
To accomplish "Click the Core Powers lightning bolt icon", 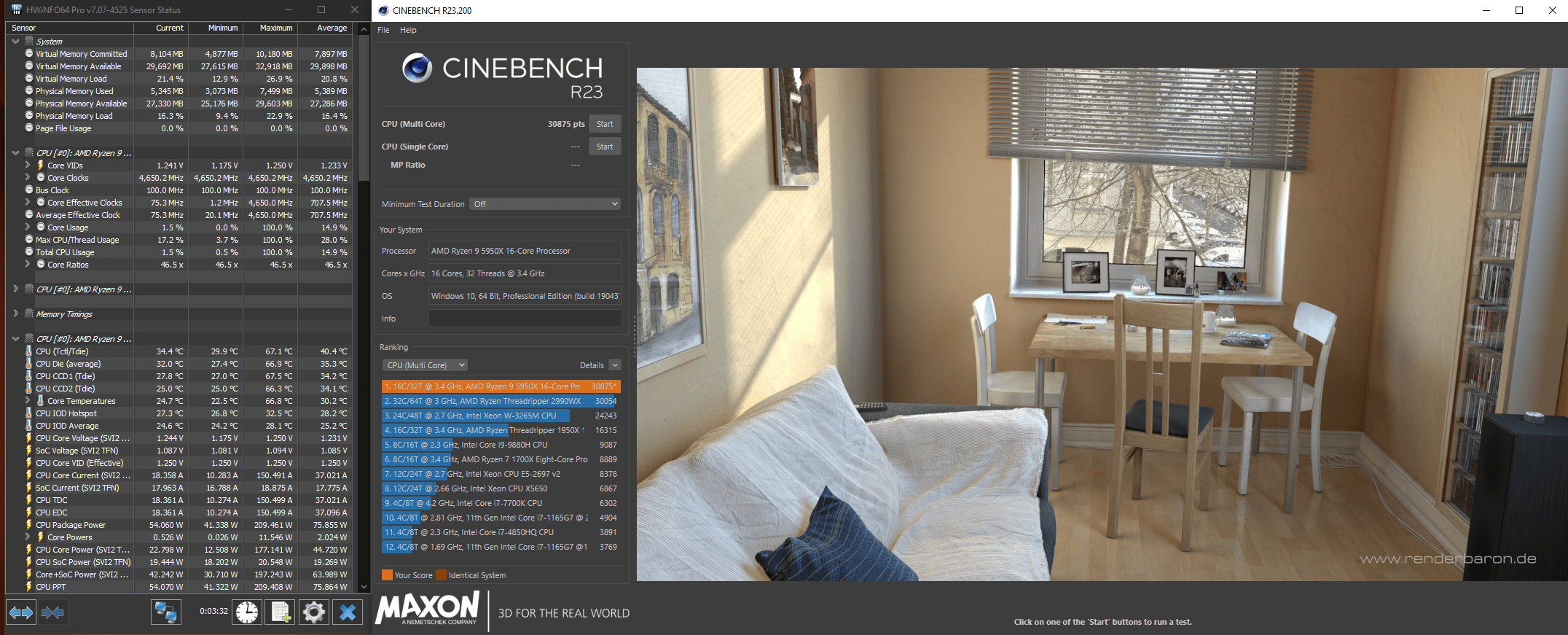I will [41, 537].
